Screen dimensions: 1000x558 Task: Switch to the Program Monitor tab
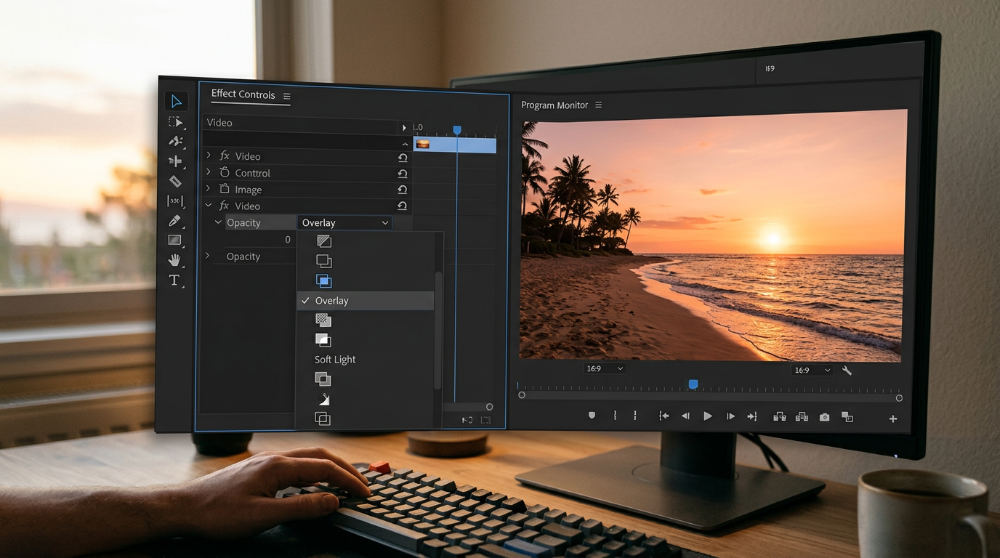554,105
